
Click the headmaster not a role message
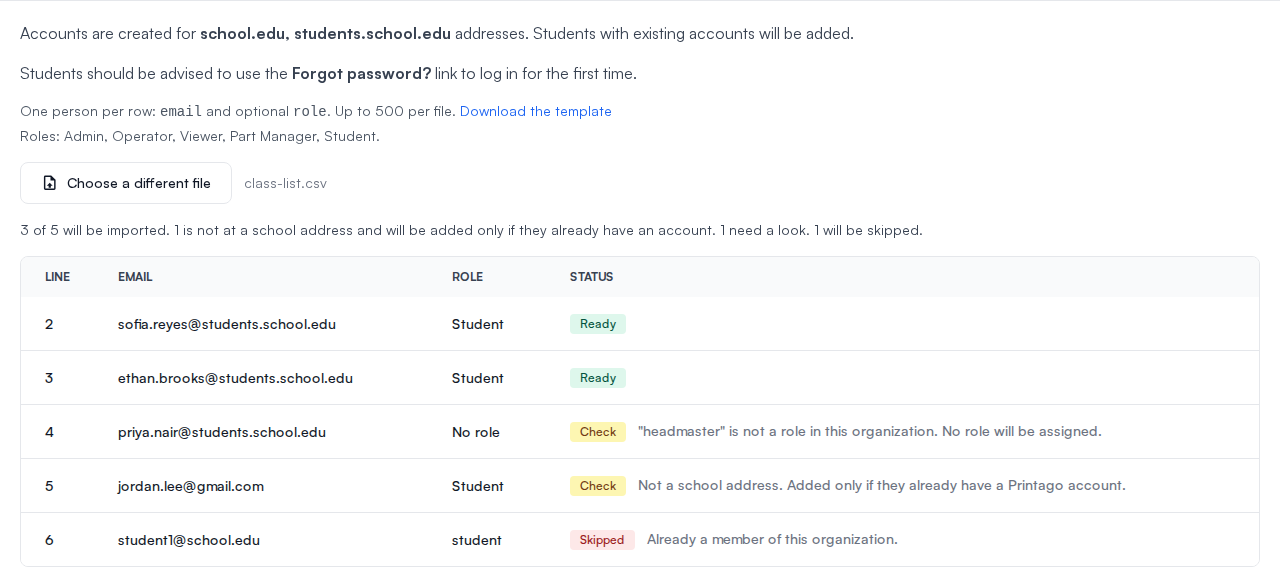[870, 432]
